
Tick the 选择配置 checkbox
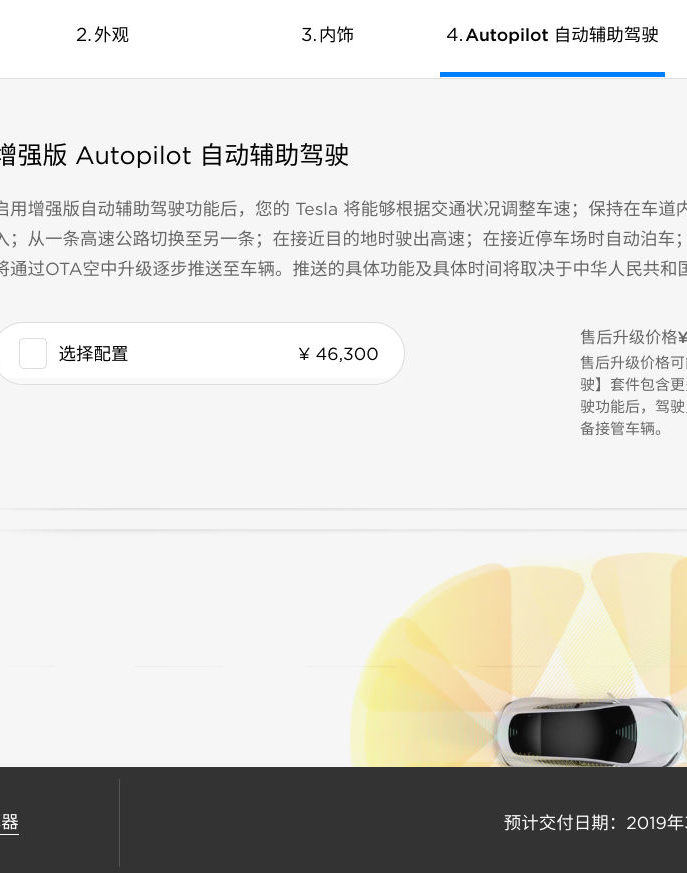(33, 354)
